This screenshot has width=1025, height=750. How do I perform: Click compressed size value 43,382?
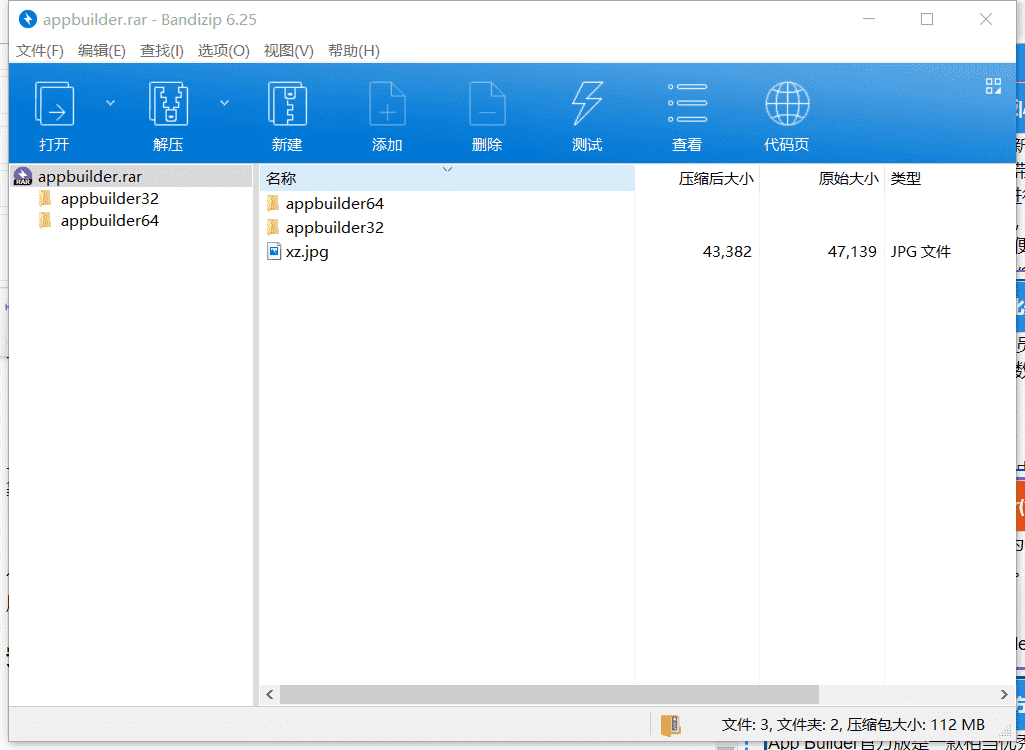pos(727,252)
